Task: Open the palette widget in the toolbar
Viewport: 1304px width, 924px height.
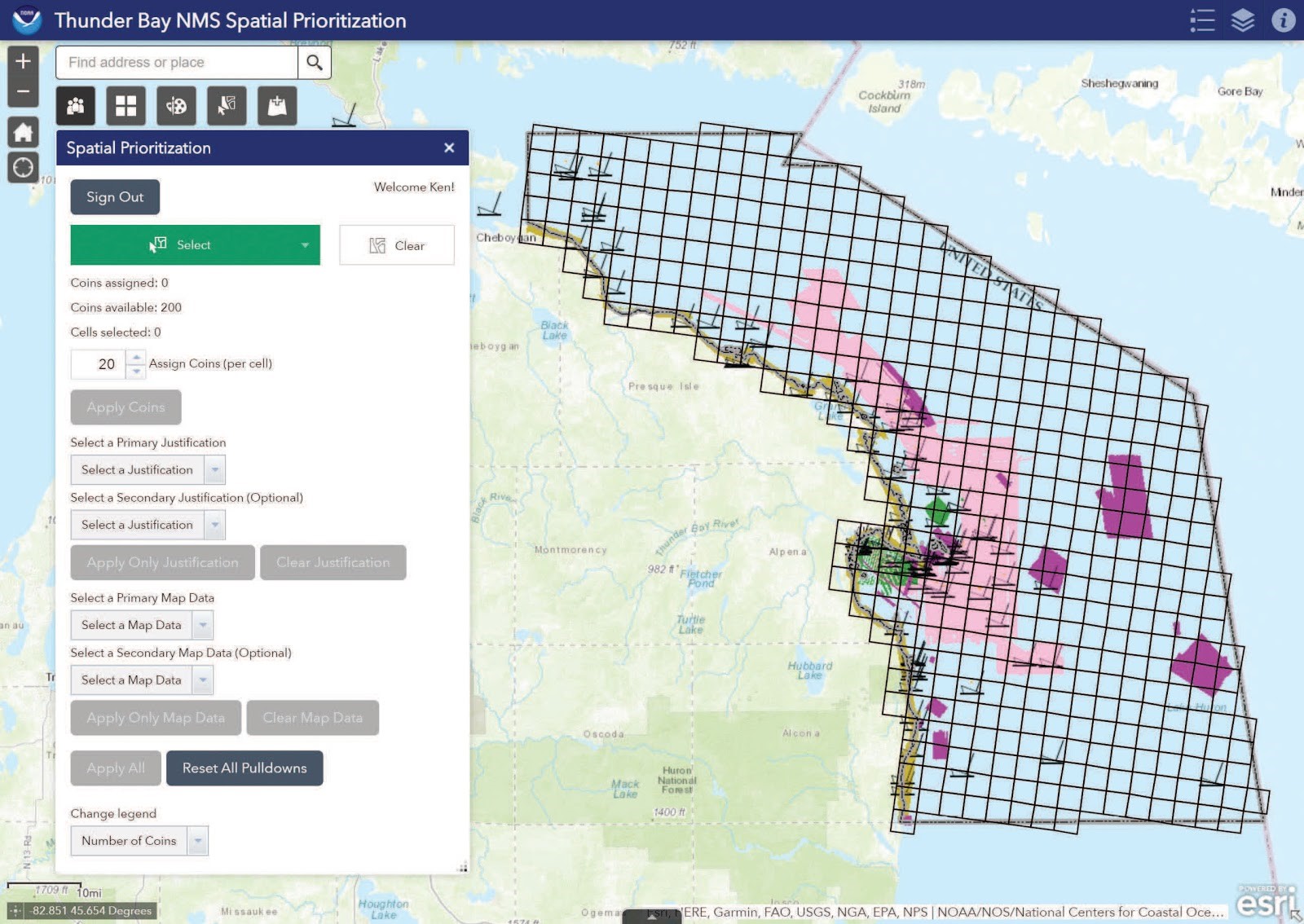Action: (176, 106)
